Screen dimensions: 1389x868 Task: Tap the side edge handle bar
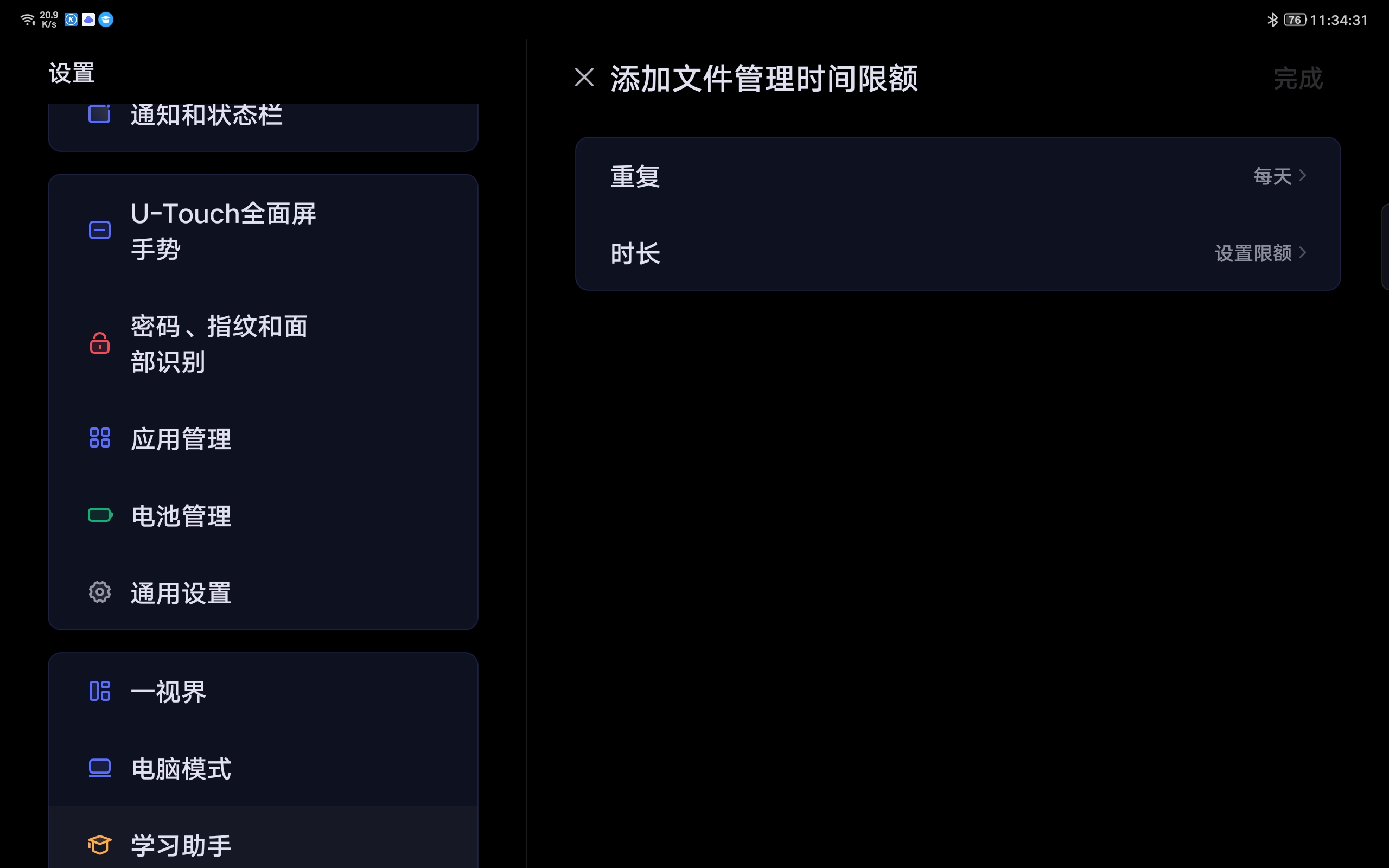click(1385, 246)
